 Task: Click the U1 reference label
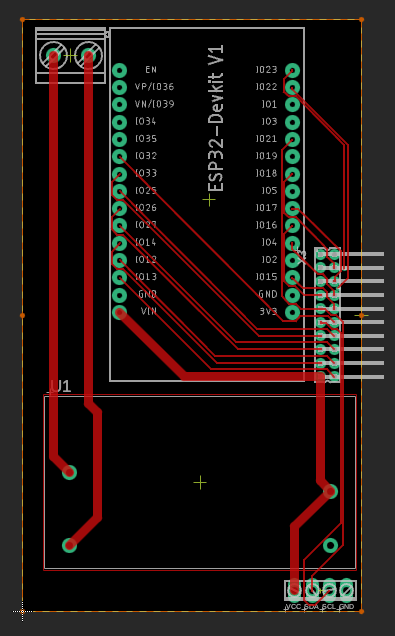tap(60, 386)
